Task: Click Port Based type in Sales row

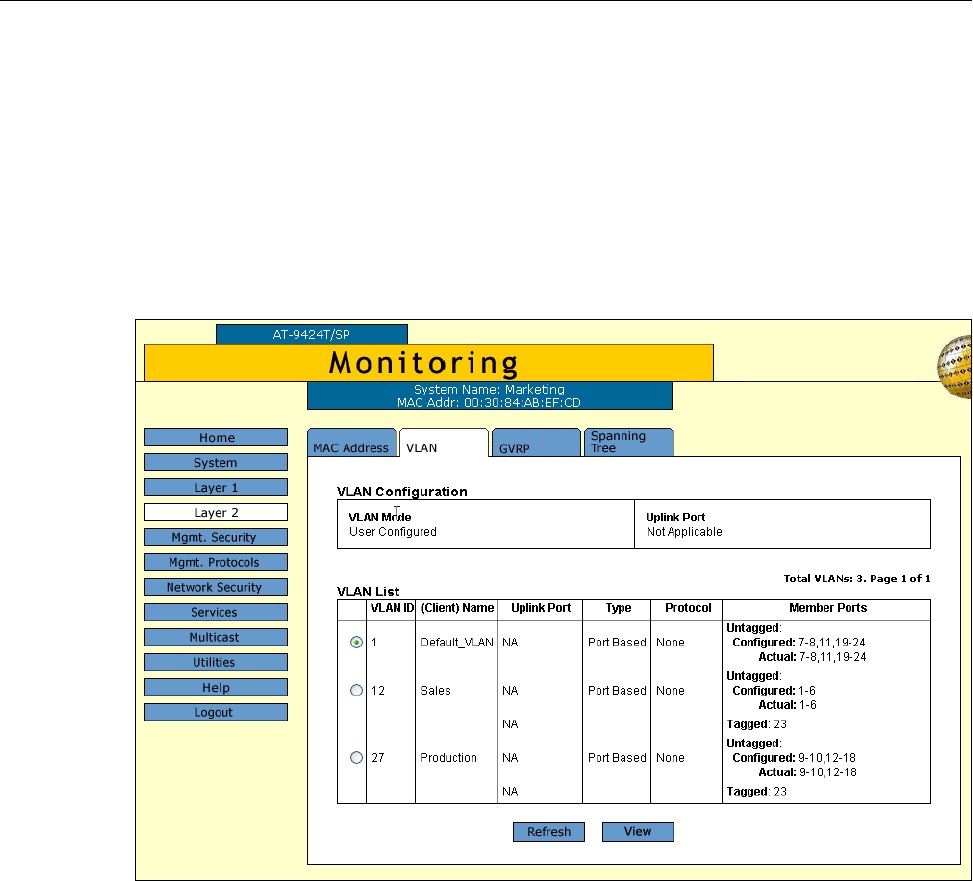Action: pyautogui.click(x=617, y=691)
